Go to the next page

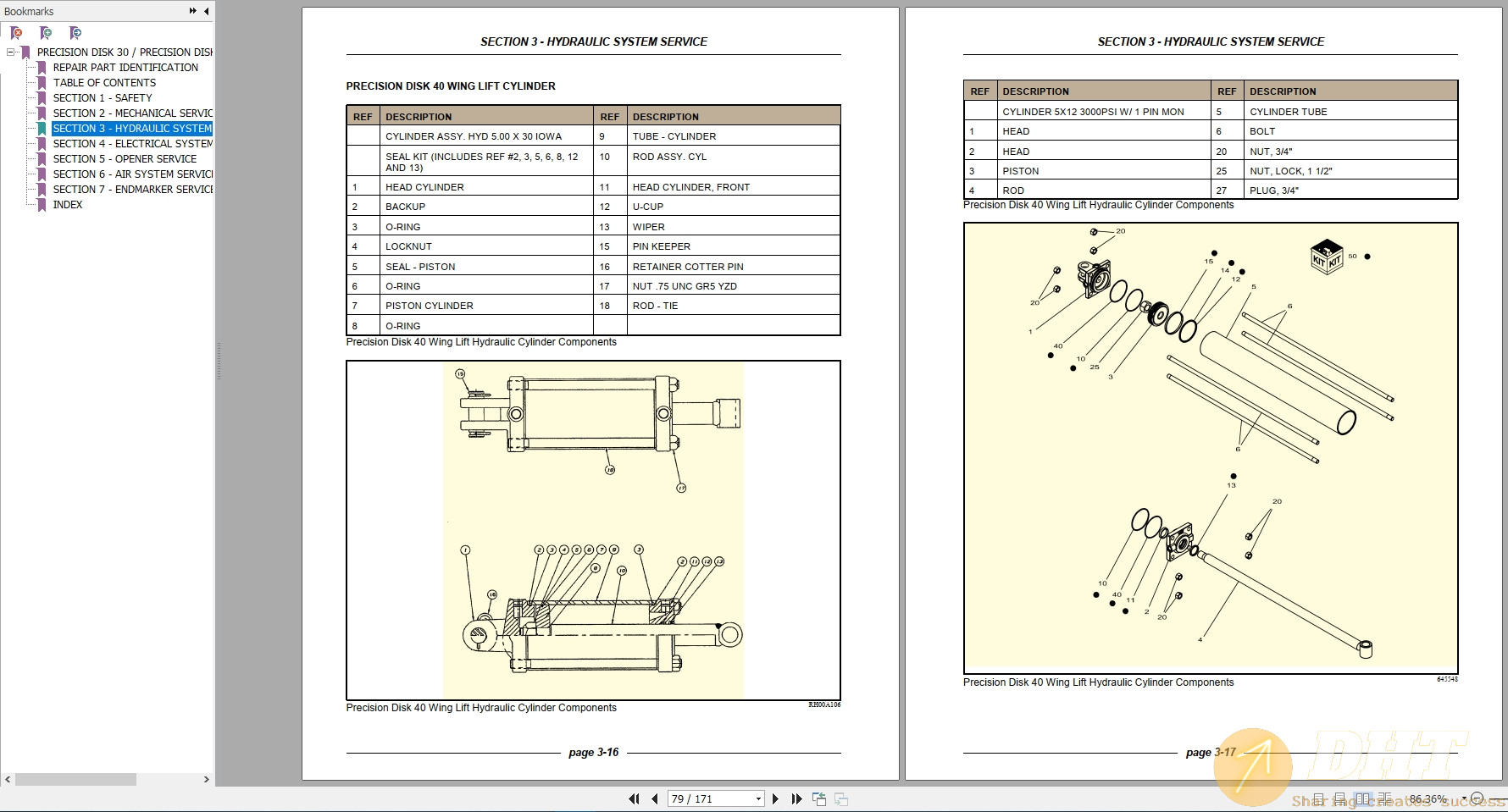click(x=775, y=798)
